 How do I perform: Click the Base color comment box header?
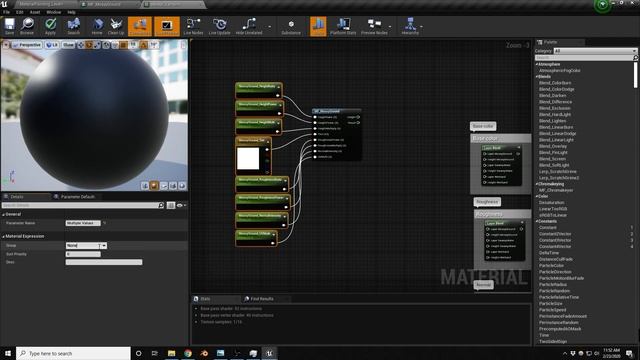tap(501, 138)
